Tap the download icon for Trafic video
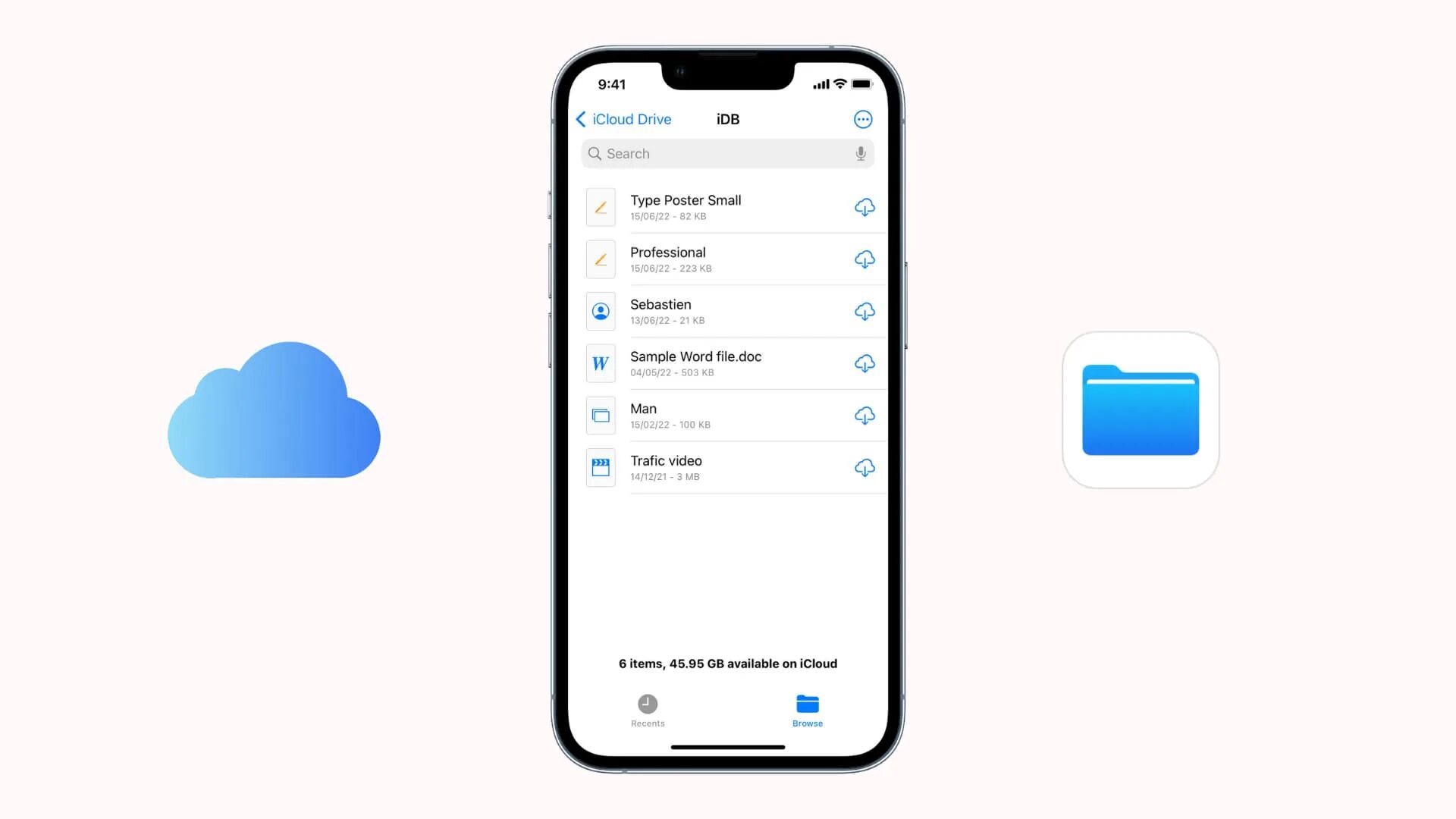The height and width of the screenshot is (819, 1456). pos(863,468)
